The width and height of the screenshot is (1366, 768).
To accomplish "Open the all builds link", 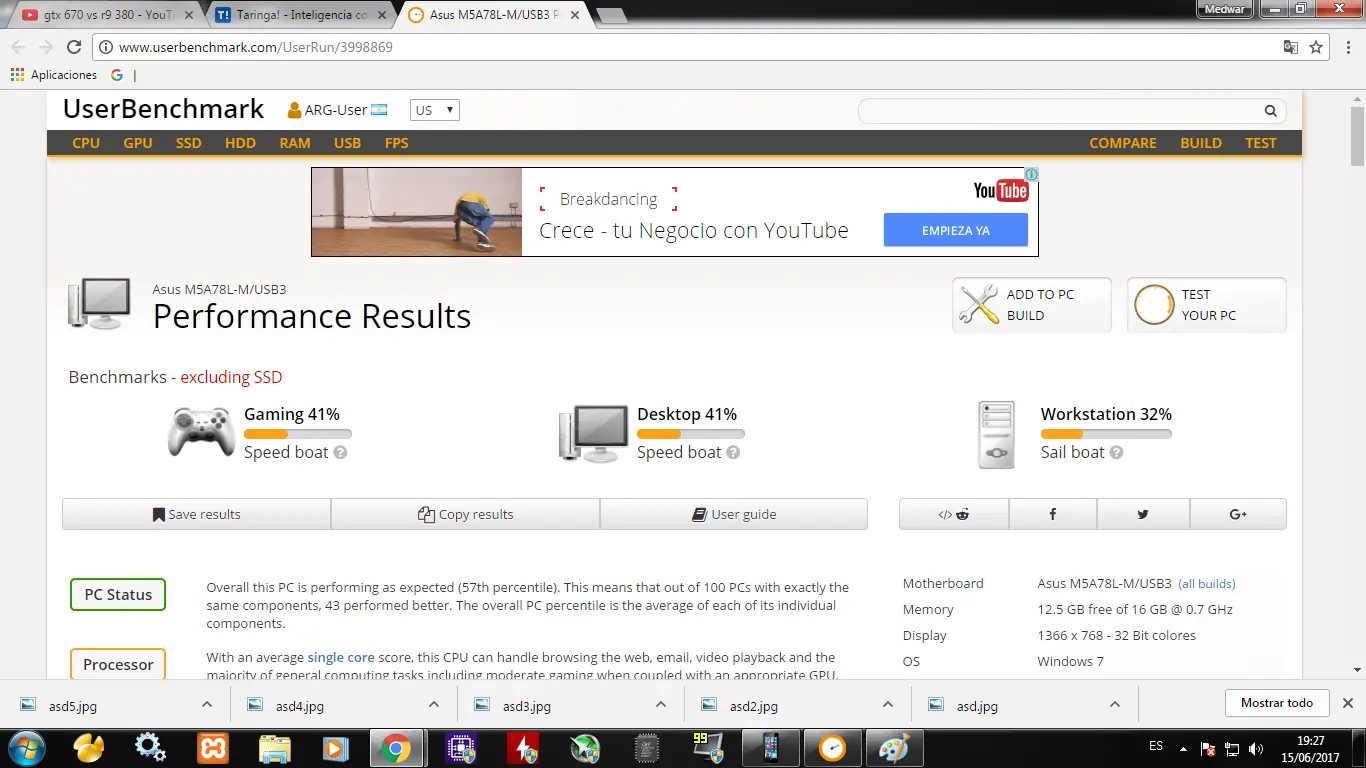I will 1207,584.
